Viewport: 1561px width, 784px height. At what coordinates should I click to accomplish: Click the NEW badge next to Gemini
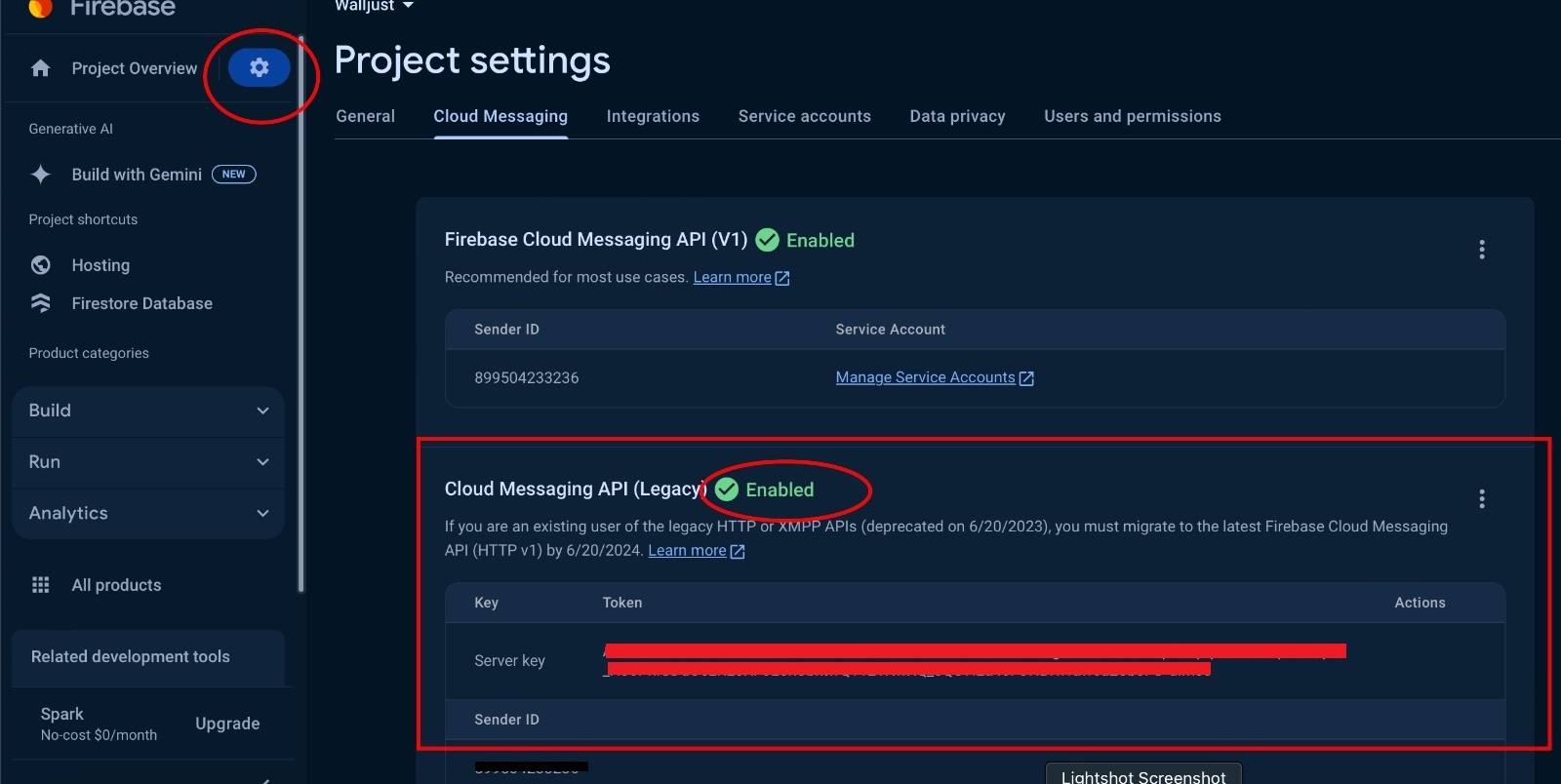click(234, 175)
